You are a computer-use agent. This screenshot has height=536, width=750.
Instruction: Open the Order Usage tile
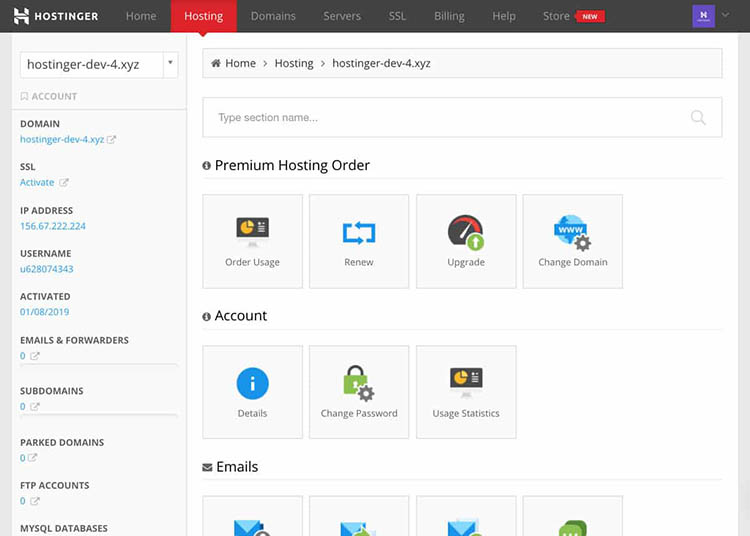[252, 241]
